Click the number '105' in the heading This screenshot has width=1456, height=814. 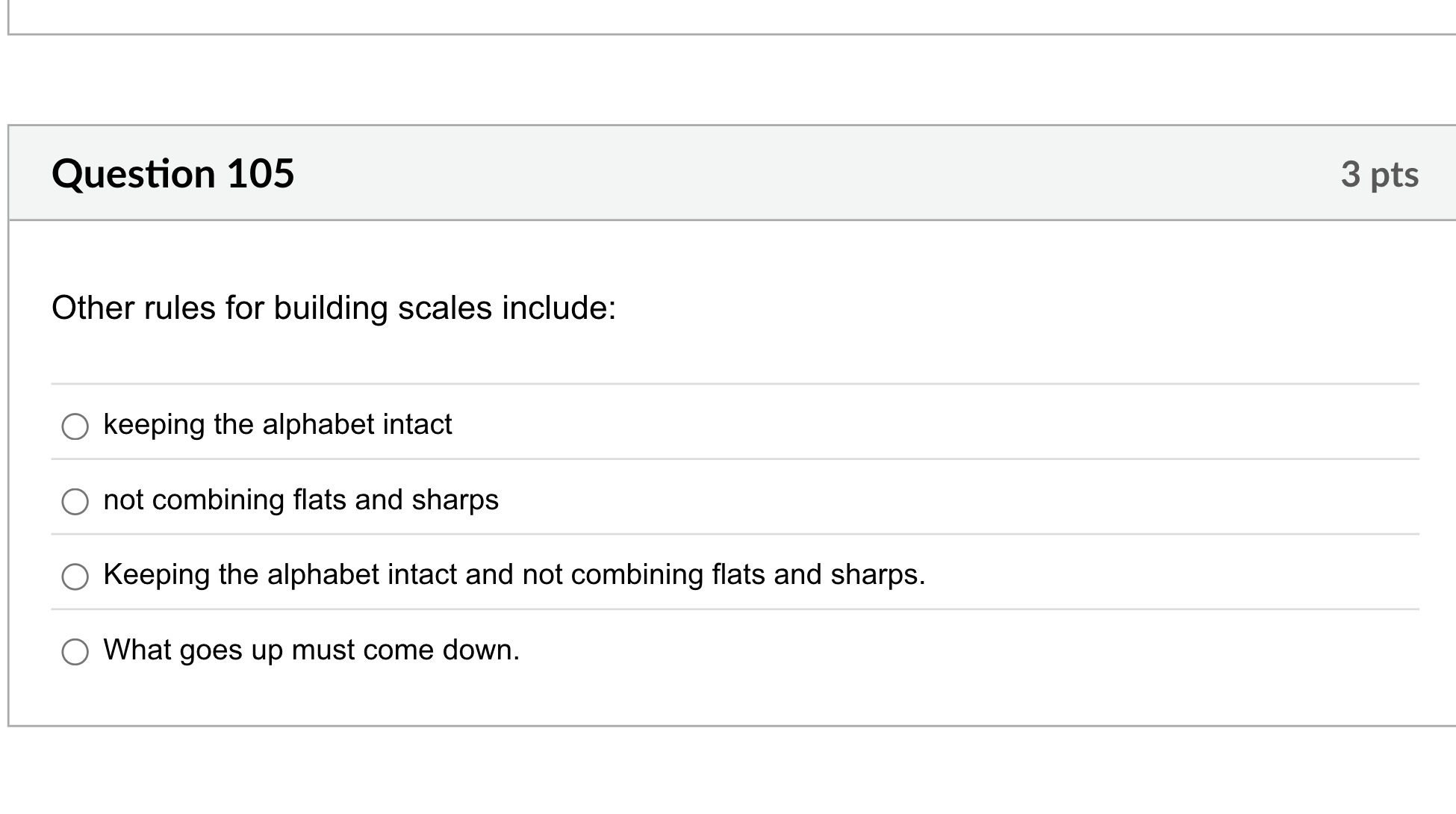261,173
